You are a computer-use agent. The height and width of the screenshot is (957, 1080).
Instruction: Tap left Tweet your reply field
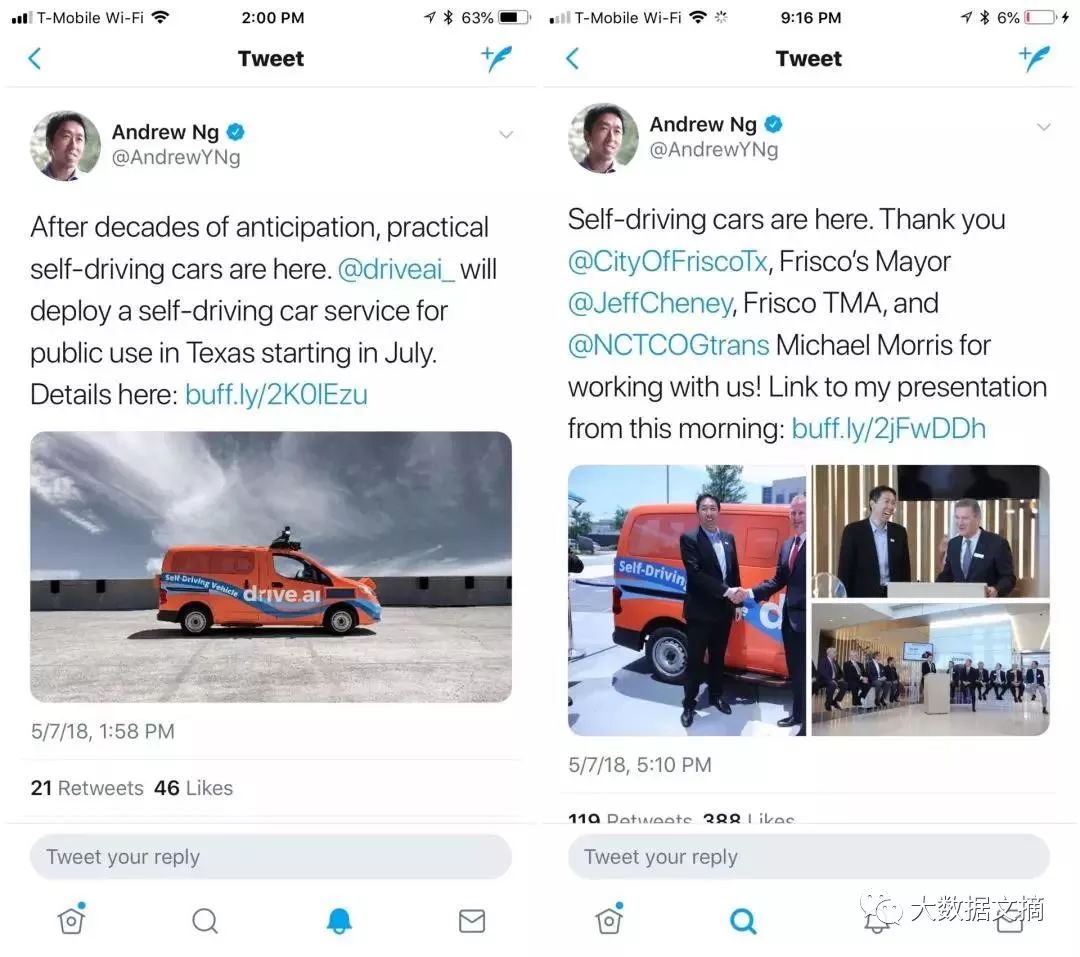[x=271, y=856]
